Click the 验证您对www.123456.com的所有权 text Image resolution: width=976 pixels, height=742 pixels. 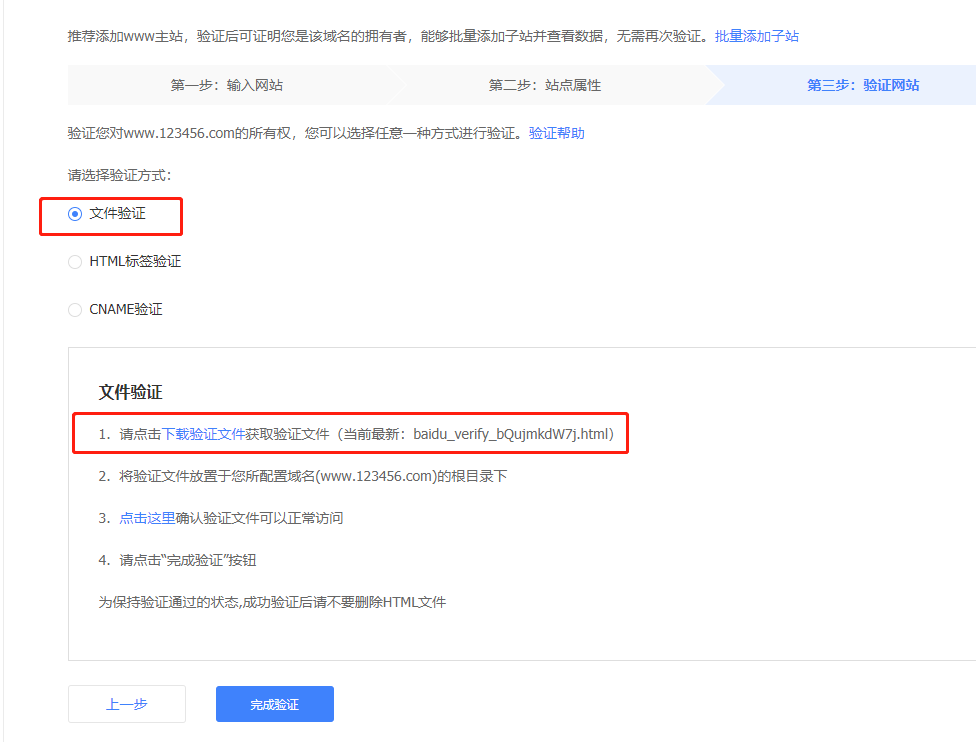179,133
